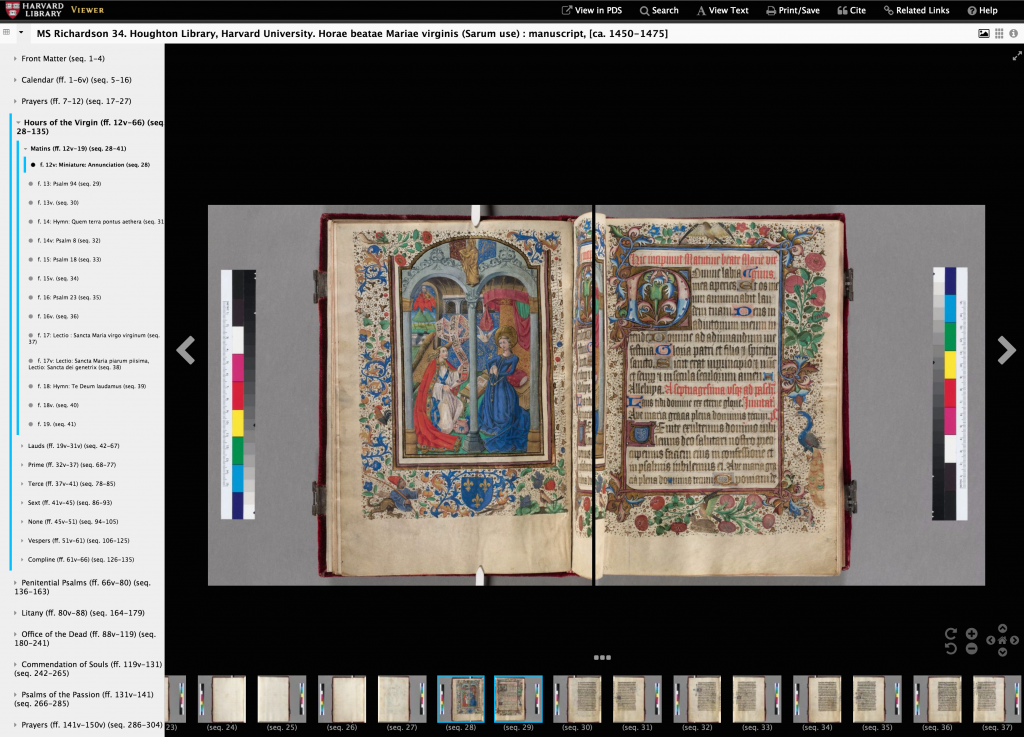The height and width of the screenshot is (737, 1024).
Task: Expand the Calendar (ff. 1-6v) section
Action: coord(15,80)
